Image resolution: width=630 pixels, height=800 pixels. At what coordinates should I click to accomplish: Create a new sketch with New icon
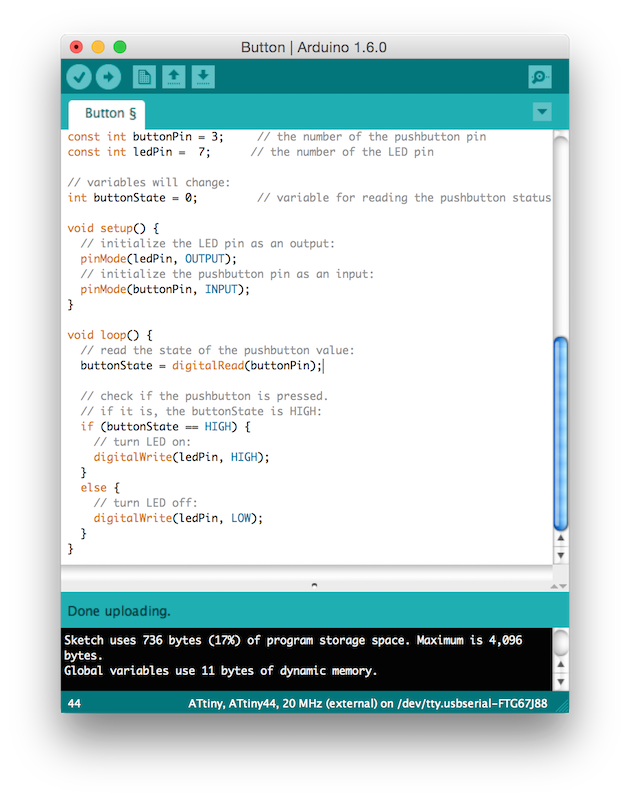[x=144, y=77]
